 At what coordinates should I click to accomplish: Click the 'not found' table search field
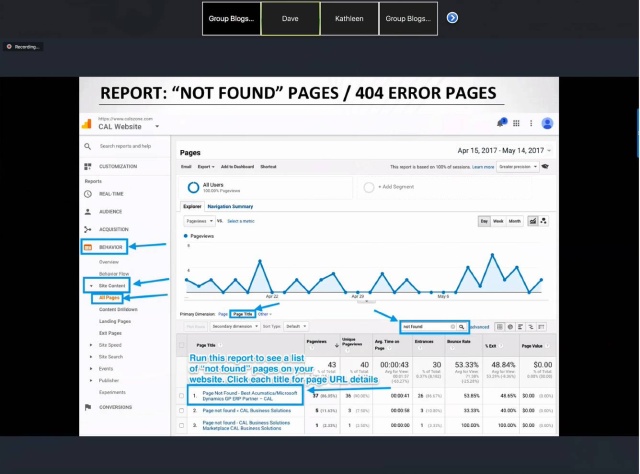tap(427, 327)
